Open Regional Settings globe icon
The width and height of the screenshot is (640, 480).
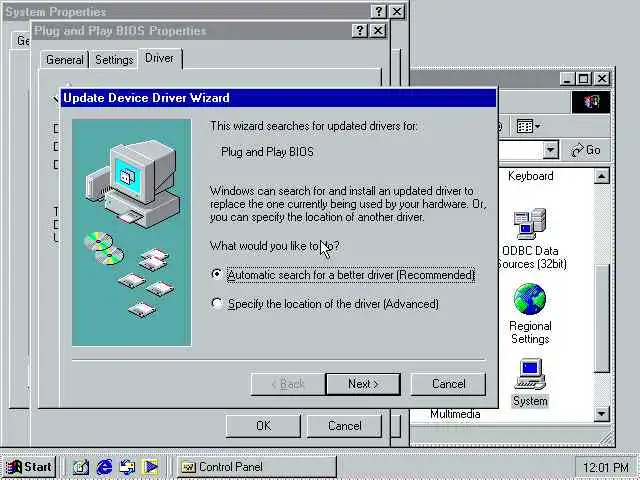pos(530,299)
